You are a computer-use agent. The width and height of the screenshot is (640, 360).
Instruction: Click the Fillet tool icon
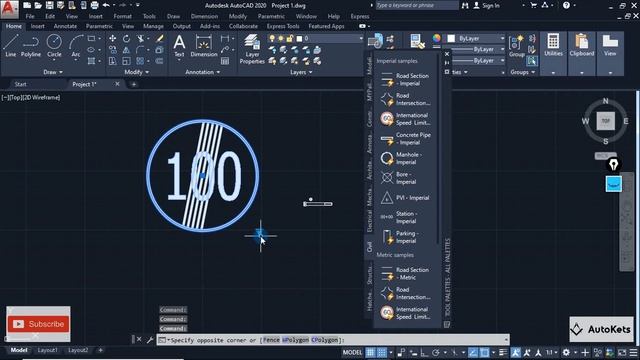[x=140, y=50]
